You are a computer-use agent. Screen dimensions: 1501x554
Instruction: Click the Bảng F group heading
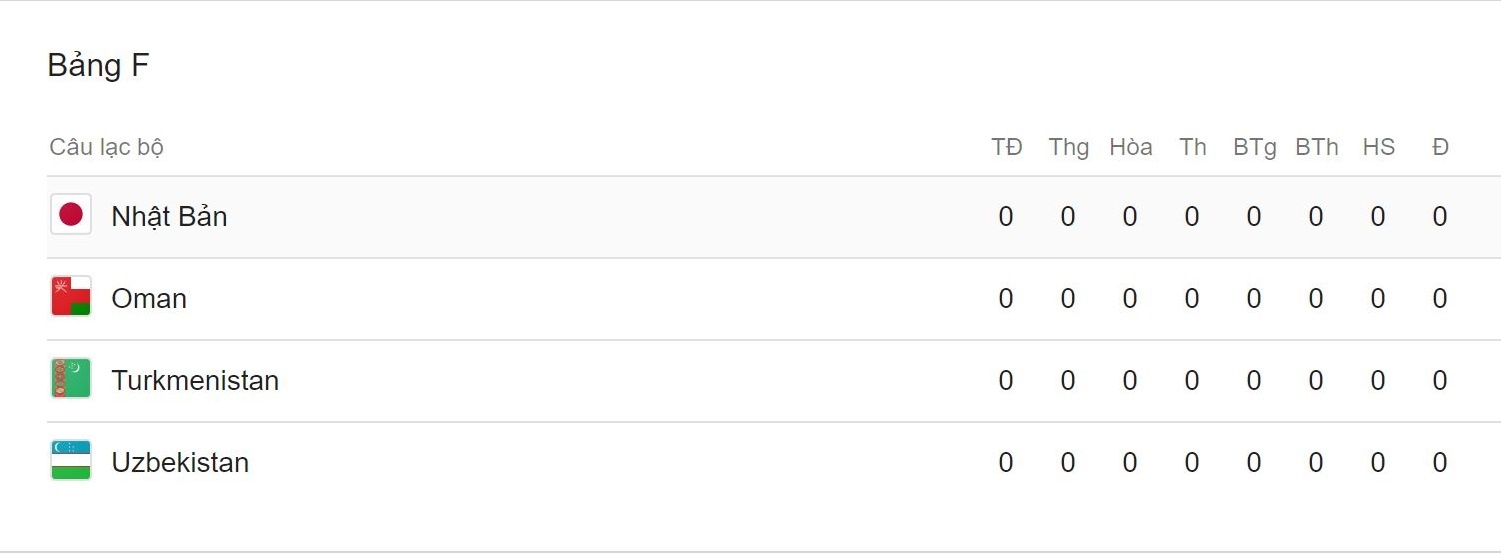point(98,66)
